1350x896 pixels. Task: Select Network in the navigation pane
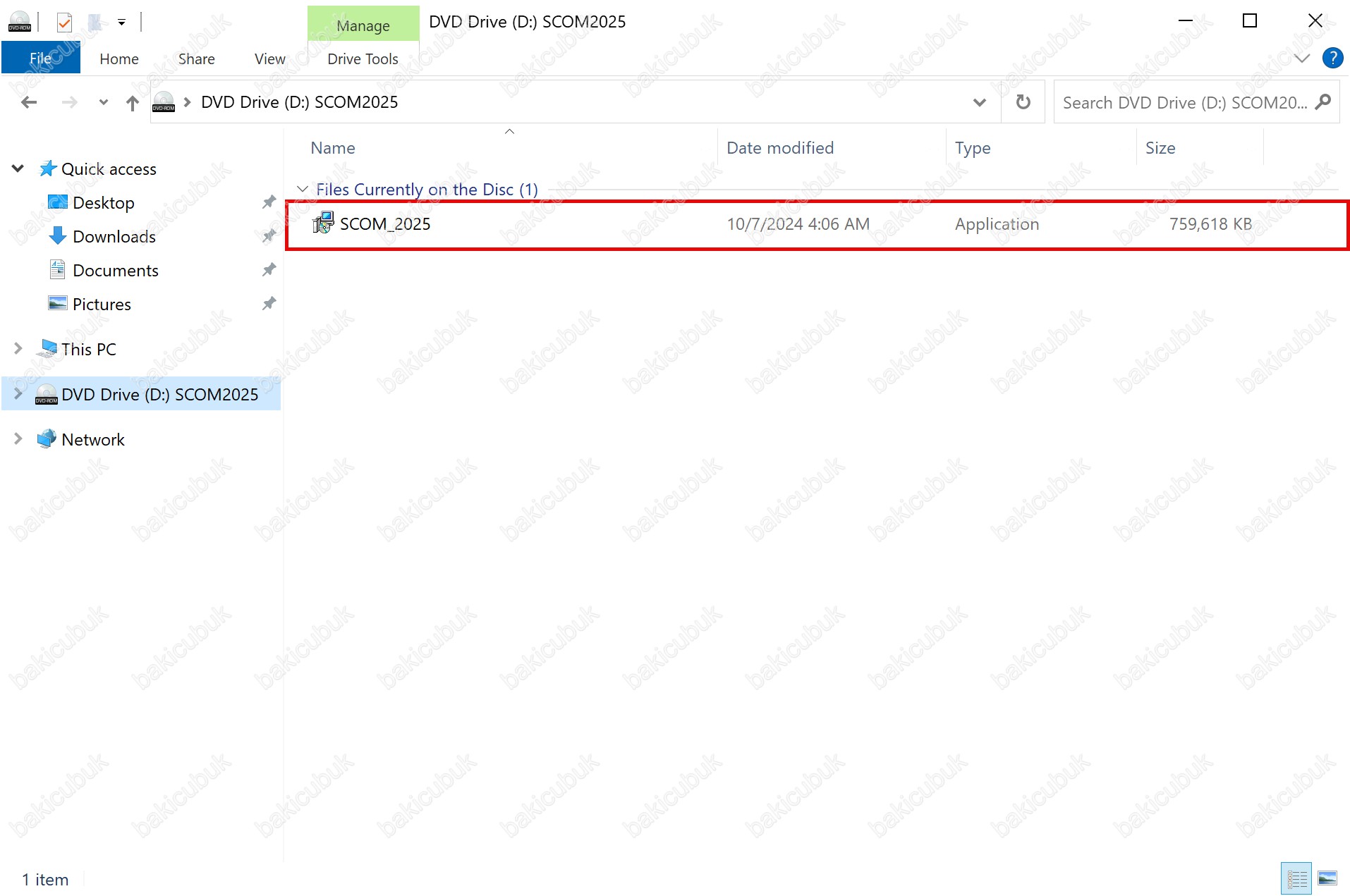coord(92,440)
